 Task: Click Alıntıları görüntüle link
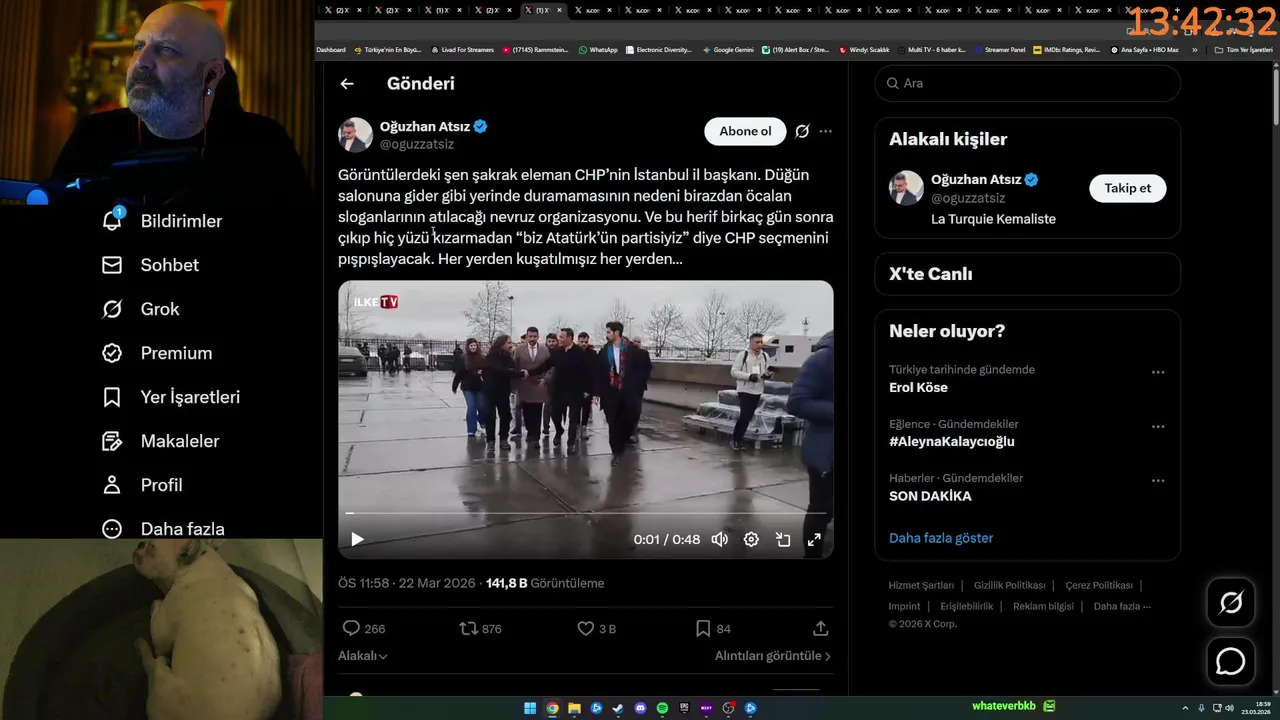pyautogui.click(x=773, y=656)
